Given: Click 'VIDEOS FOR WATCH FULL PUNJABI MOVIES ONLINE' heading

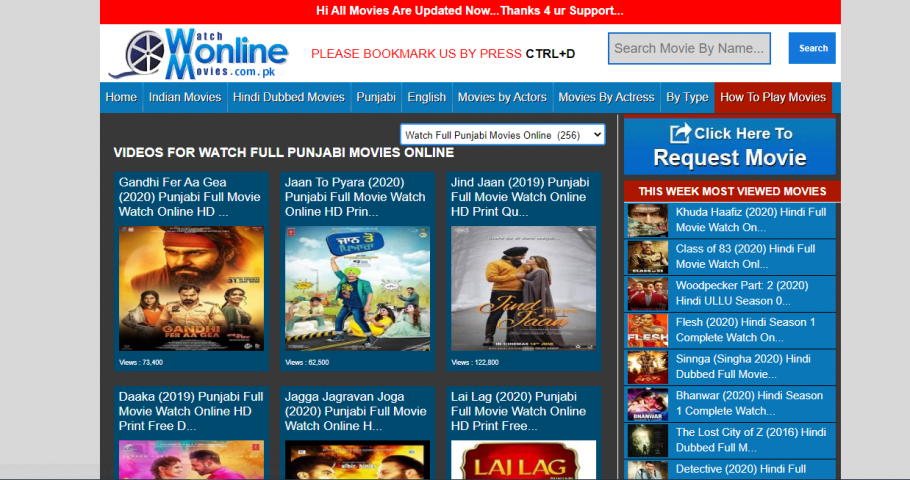Looking at the screenshot, I should click(284, 153).
